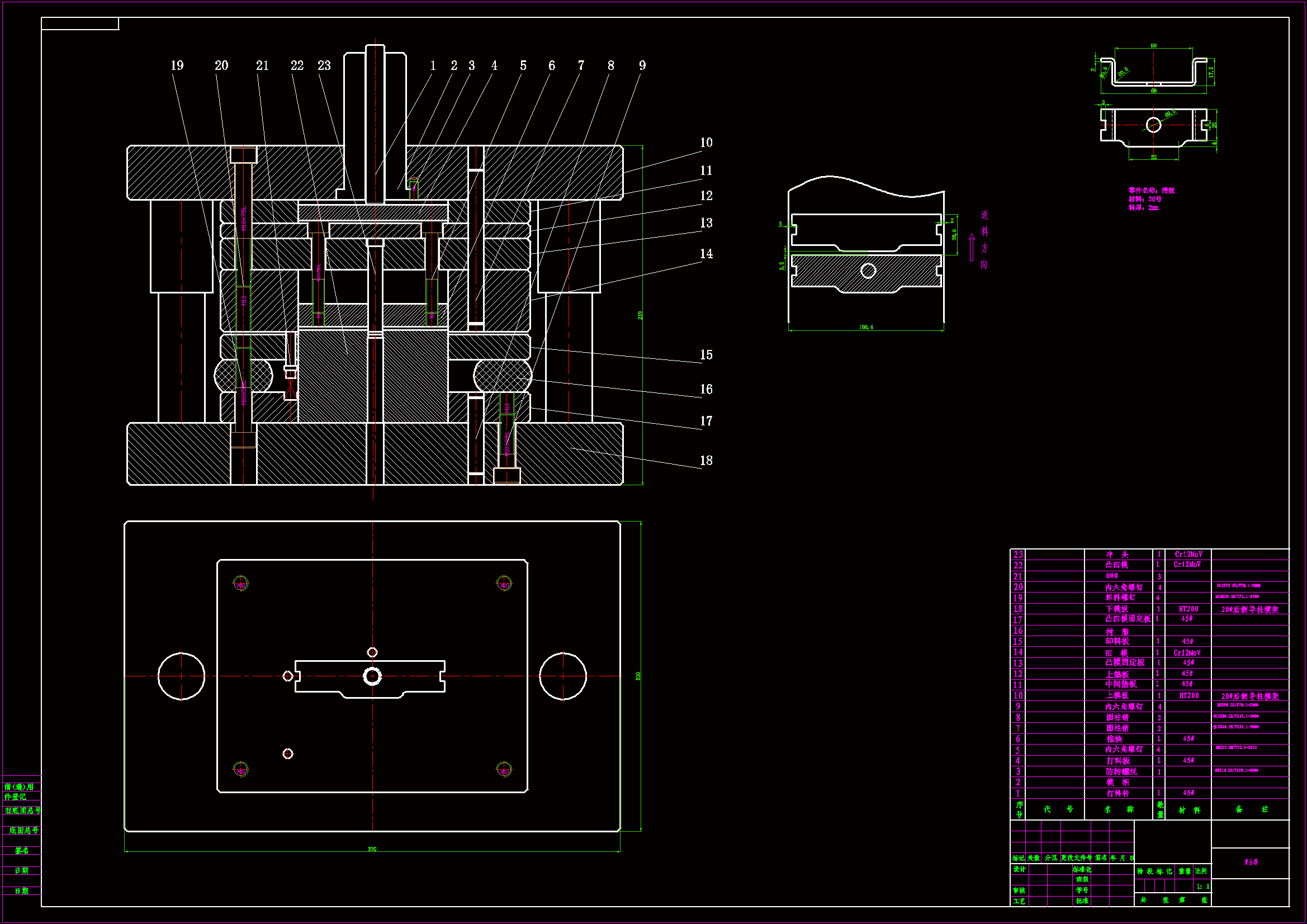Click top-left M10 screw hole in plan view
Screen dimensions: 1307x924
coord(241,584)
